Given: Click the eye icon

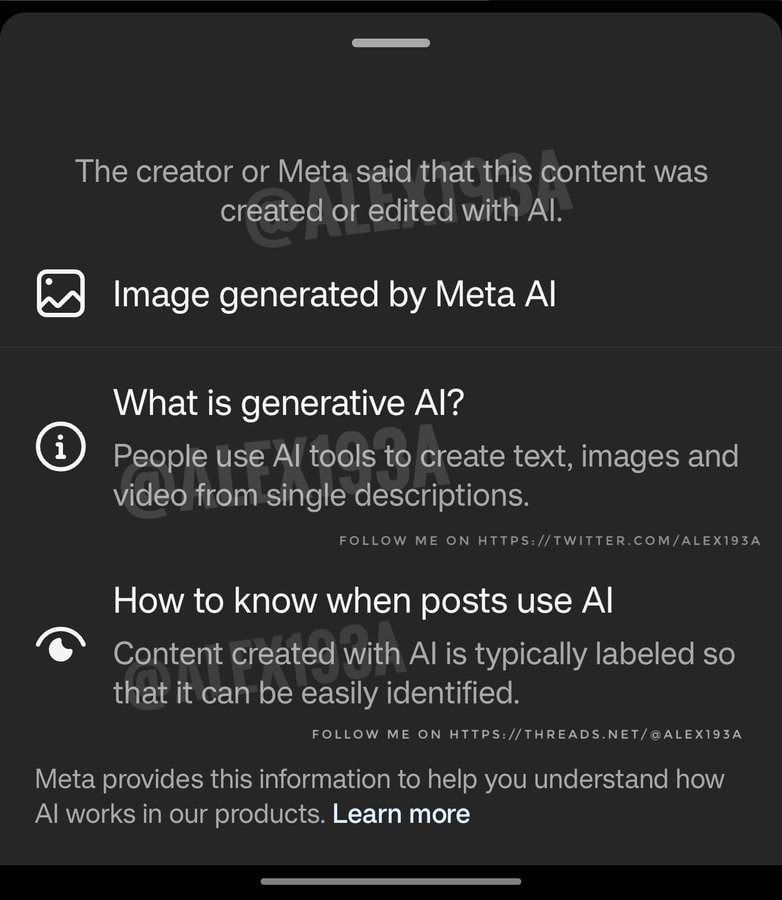Looking at the screenshot, I should click(60, 647).
